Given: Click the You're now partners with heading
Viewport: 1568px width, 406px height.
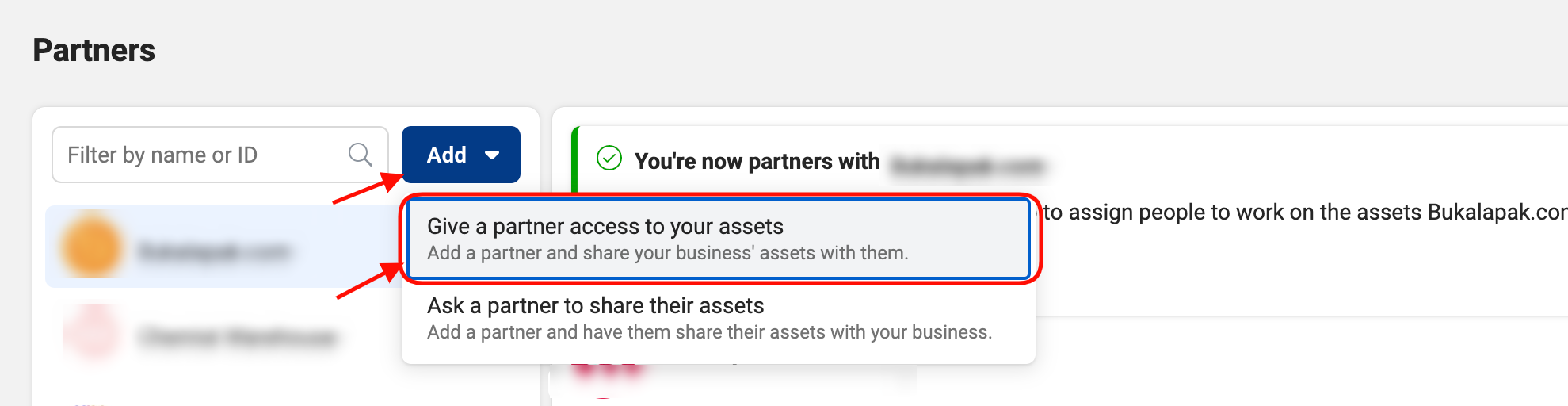Looking at the screenshot, I should [x=757, y=161].
